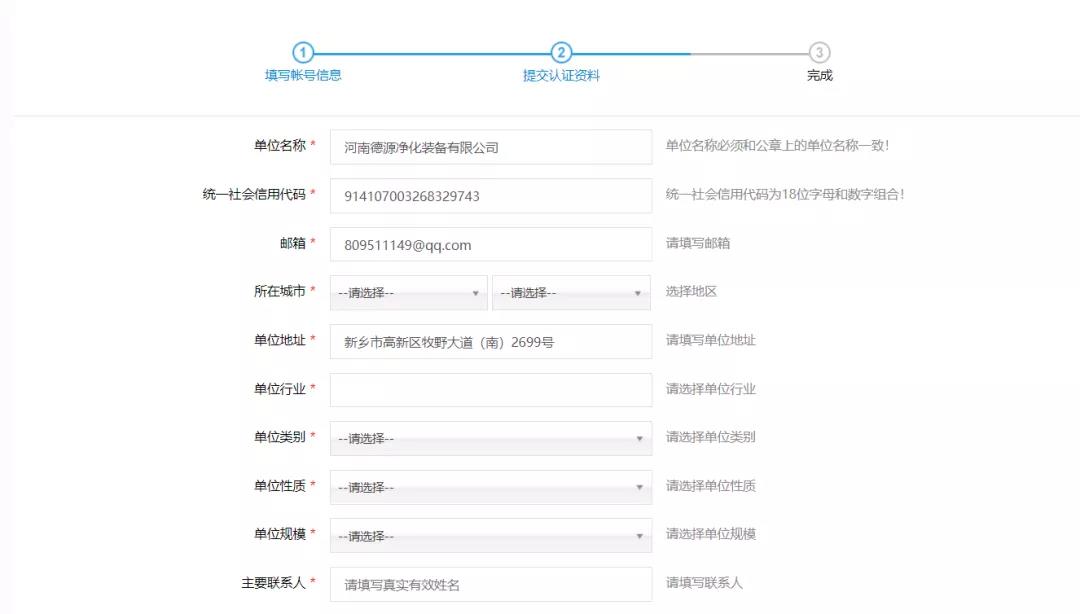Focus the 统一社会信用代码 field
Screen dimensions: 1080x614
[490, 196]
